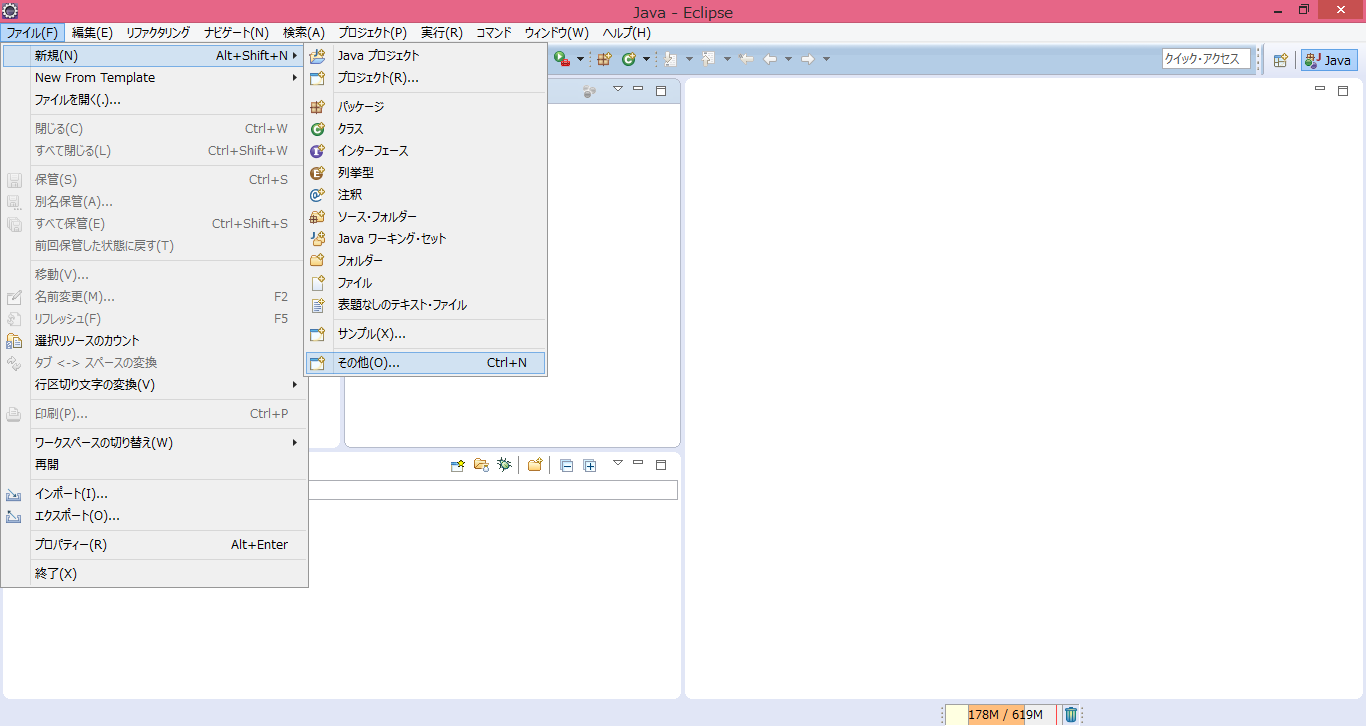Click the New Task icon in bottom panel
This screenshot has height=726, width=1366.
tap(458, 465)
